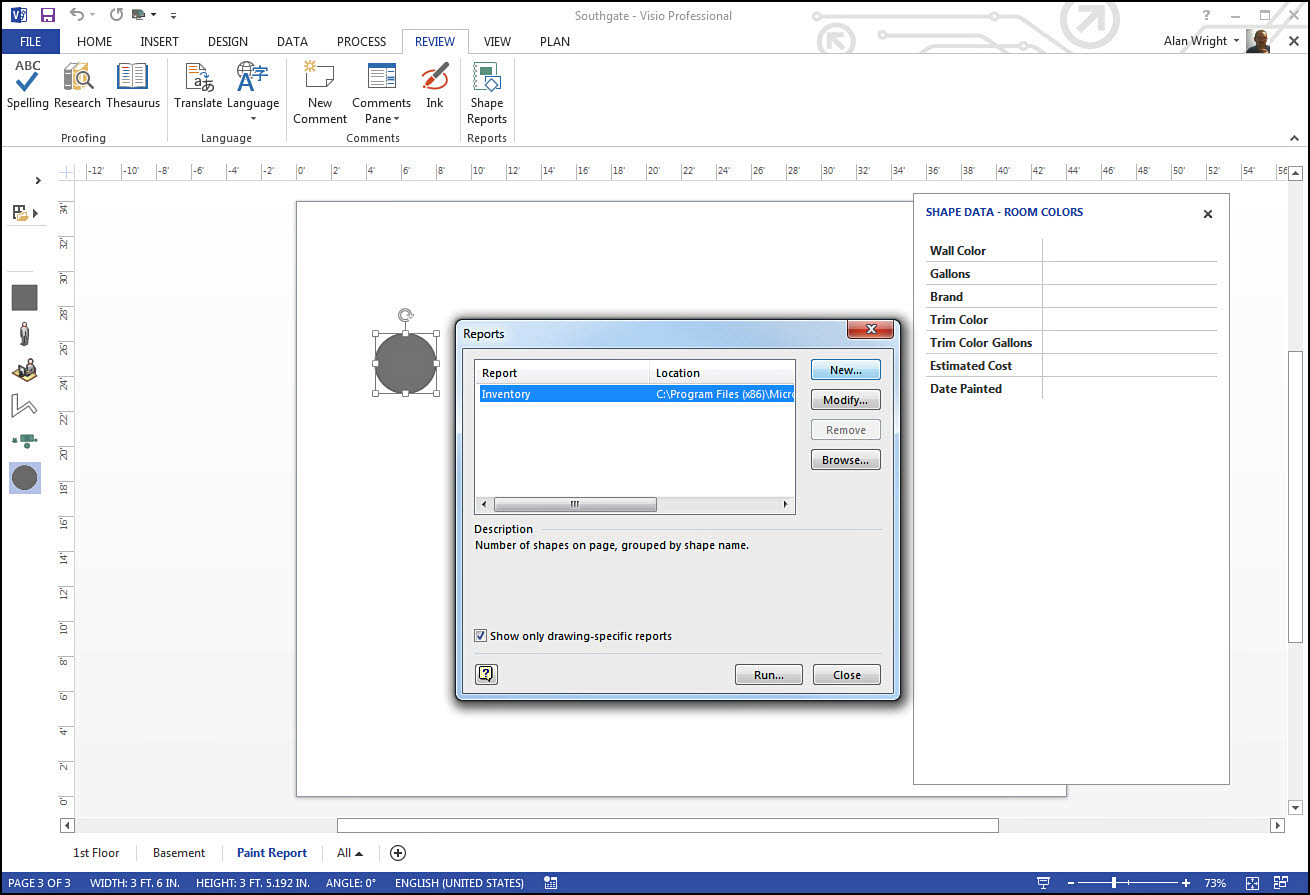This screenshot has height=895, width=1310.
Task: Click the Close button in Reports dialog
Action: (847, 675)
